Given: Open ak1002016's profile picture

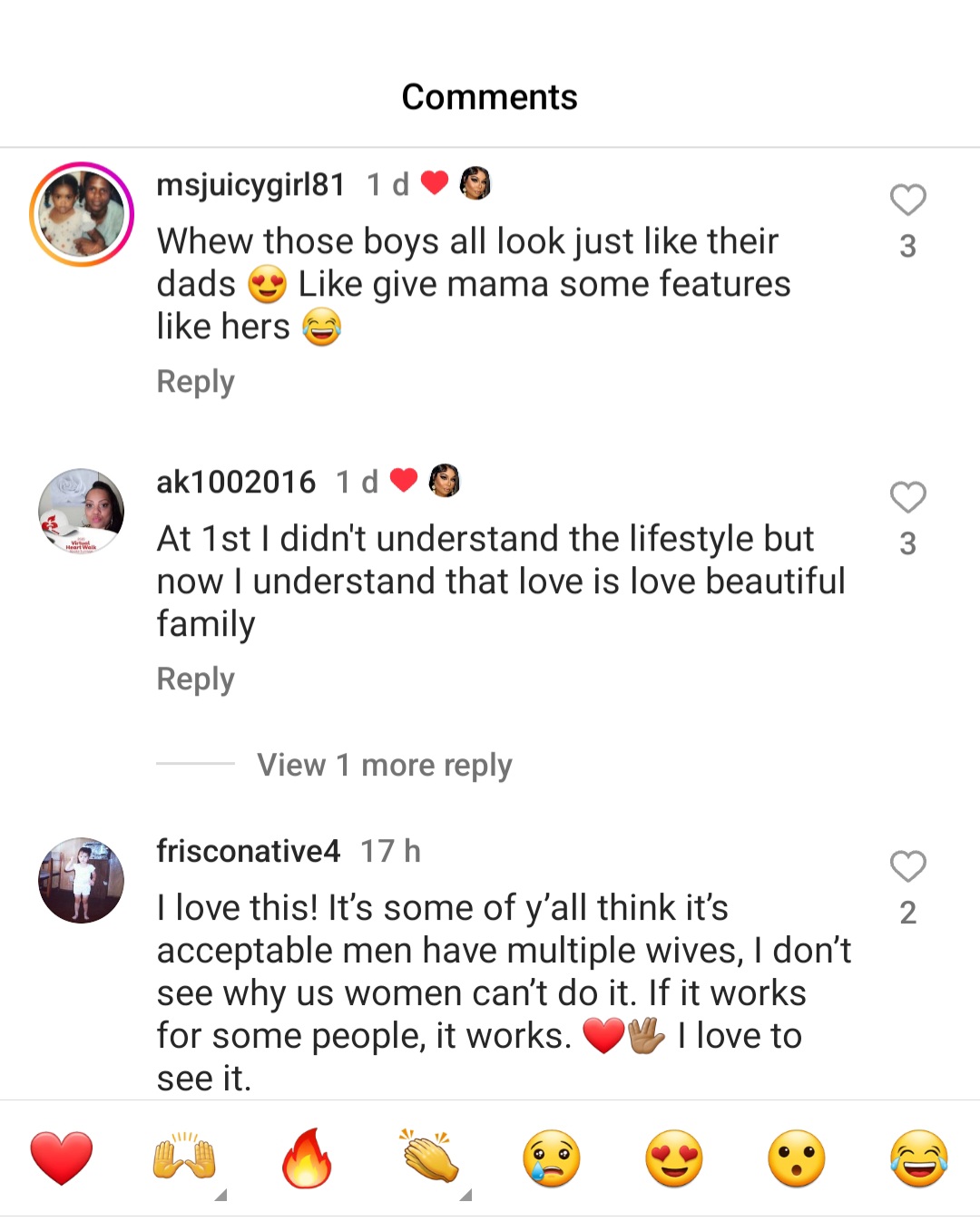Looking at the screenshot, I should (x=82, y=512).
